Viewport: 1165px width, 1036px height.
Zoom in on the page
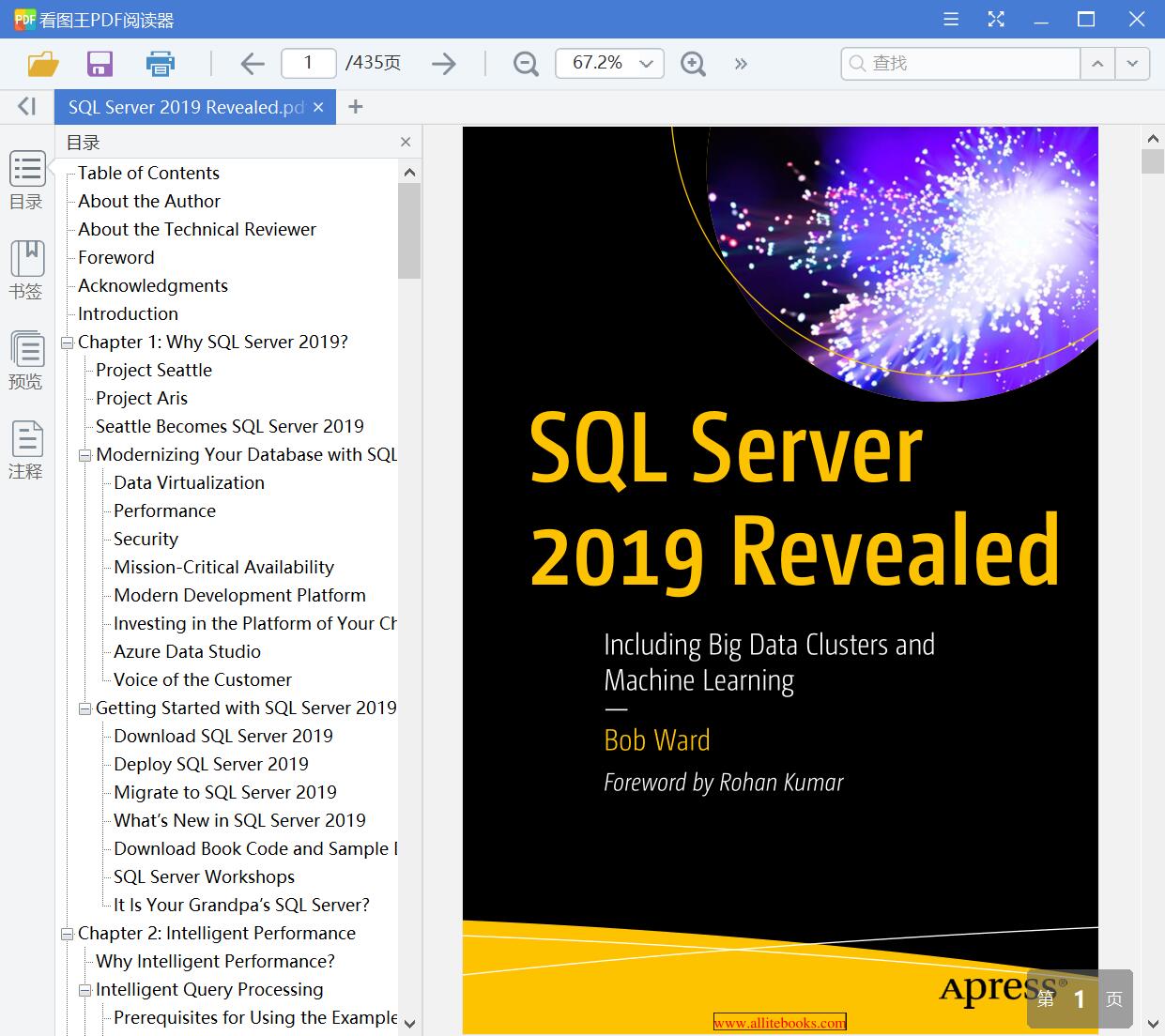pyautogui.click(x=693, y=63)
